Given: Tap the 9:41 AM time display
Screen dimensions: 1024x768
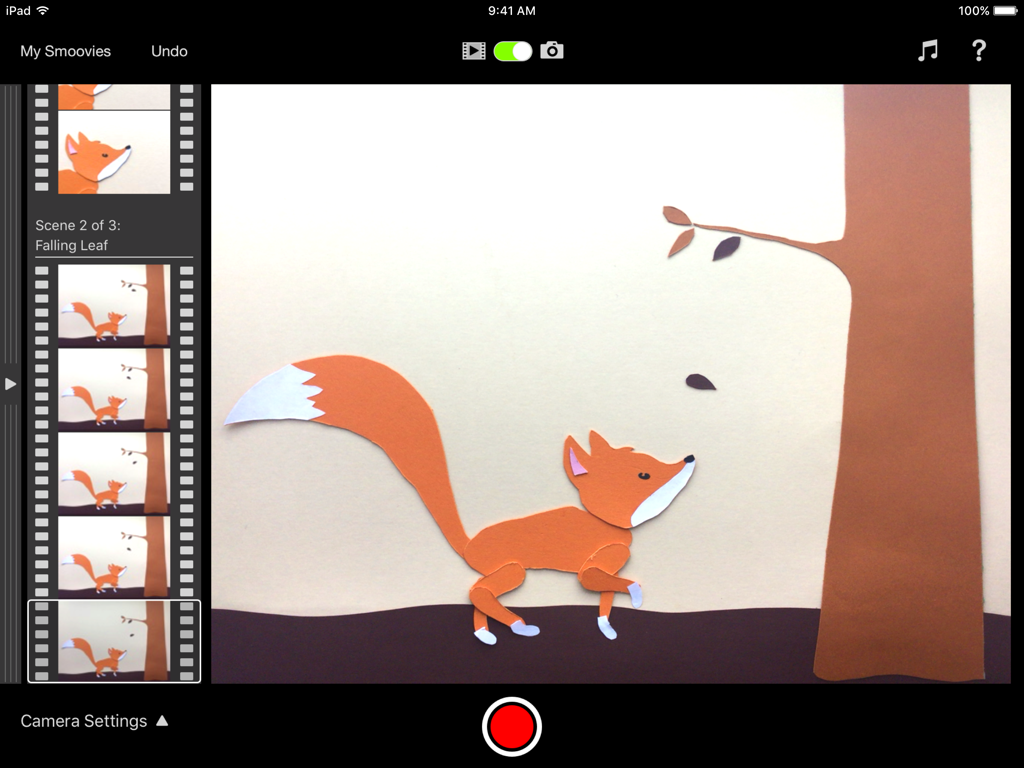Looking at the screenshot, I should point(512,11).
